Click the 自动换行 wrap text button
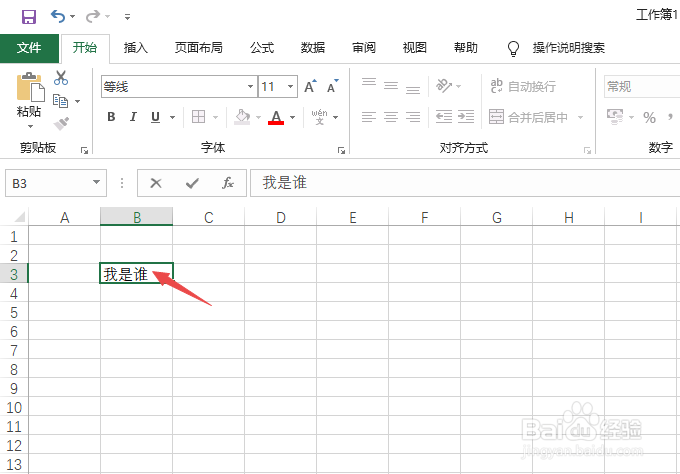Viewport: 680px width, 474px height. tap(523, 86)
